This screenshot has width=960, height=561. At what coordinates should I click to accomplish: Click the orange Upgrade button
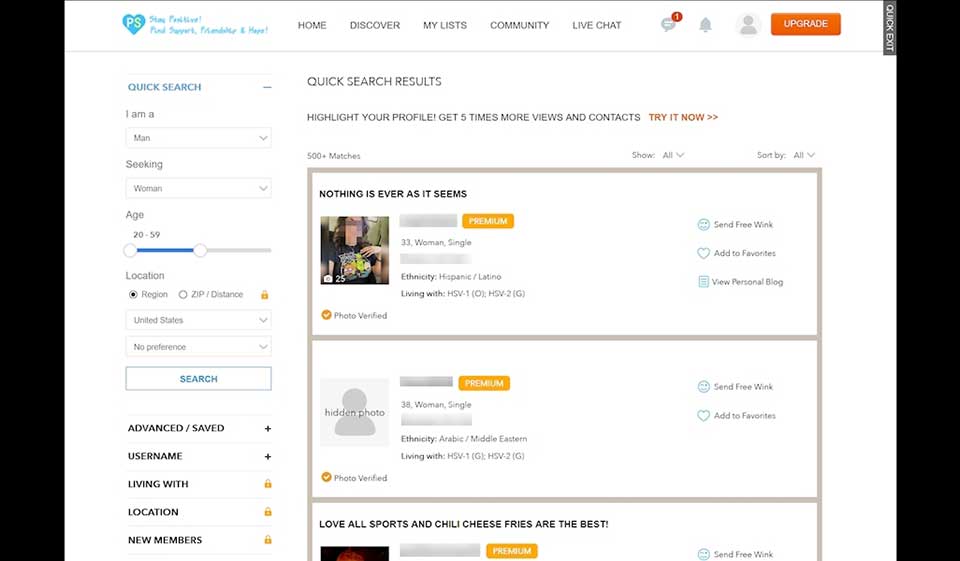tap(805, 24)
